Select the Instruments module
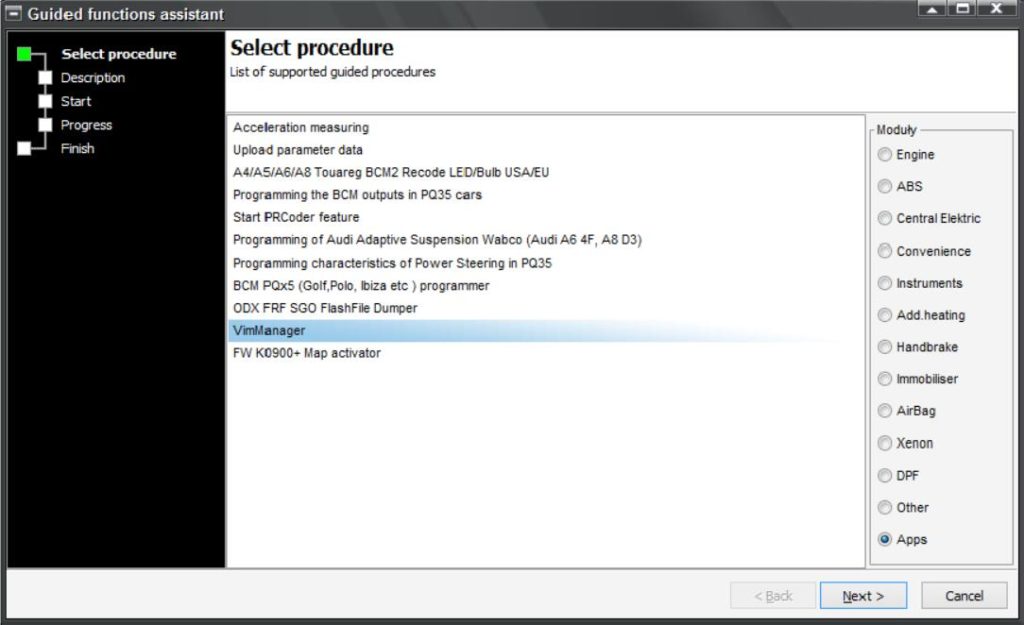1024x625 pixels. (885, 283)
